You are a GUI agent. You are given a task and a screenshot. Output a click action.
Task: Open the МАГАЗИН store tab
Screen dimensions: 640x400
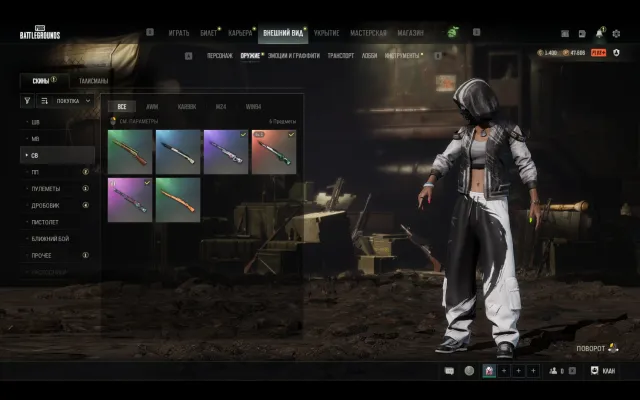click(411, 33)
